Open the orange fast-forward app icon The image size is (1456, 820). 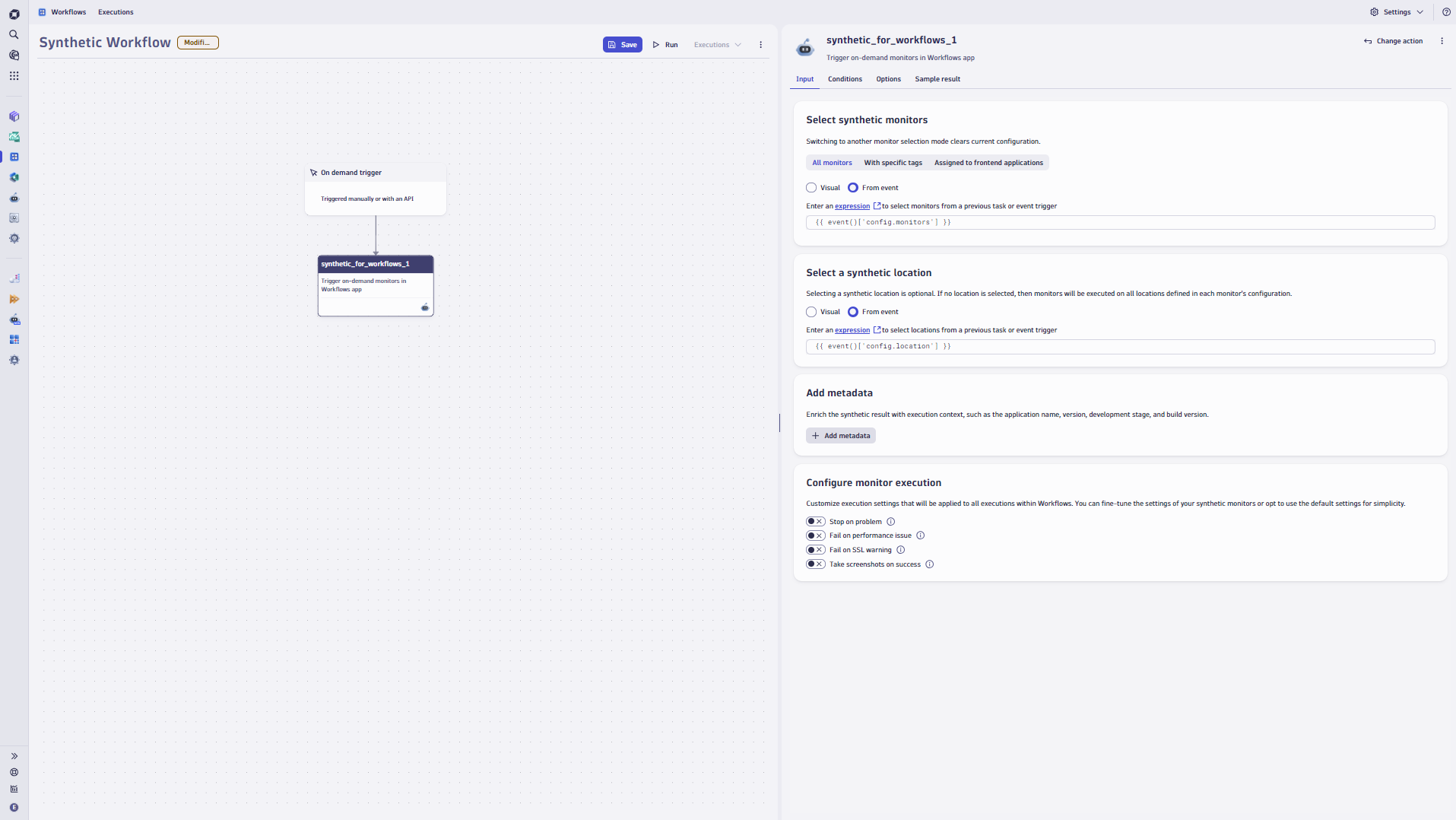pyautogui.click(x=14, y=300)
